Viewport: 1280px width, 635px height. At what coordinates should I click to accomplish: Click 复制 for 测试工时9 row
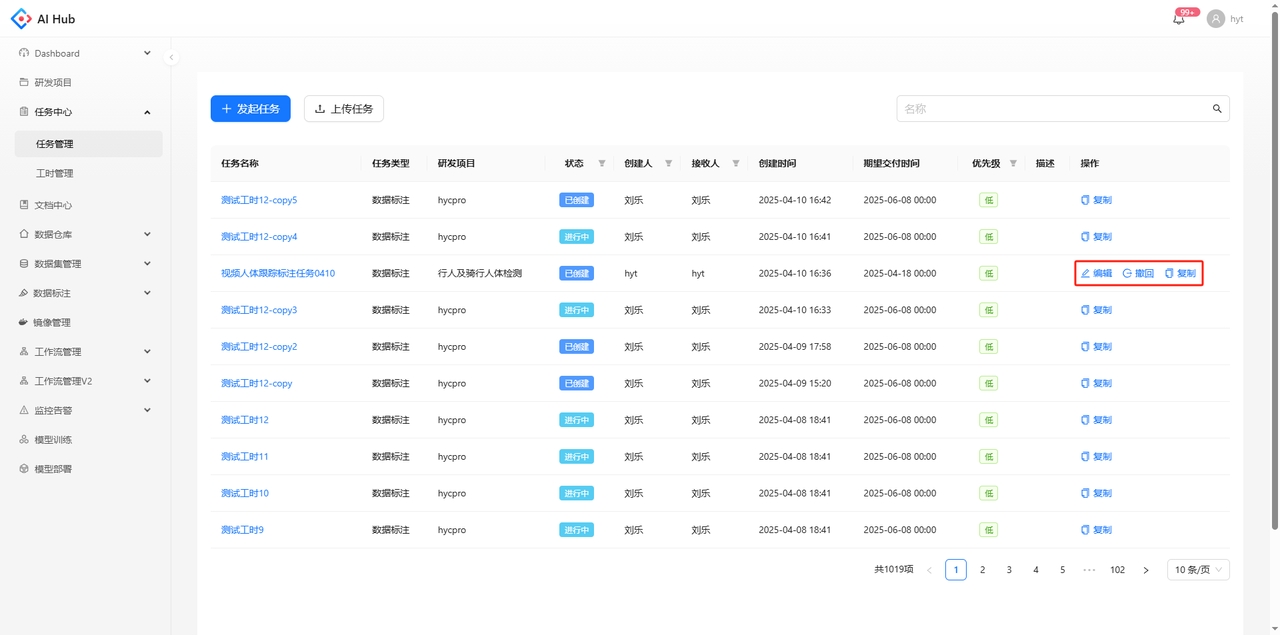(x=1096, y=530)
